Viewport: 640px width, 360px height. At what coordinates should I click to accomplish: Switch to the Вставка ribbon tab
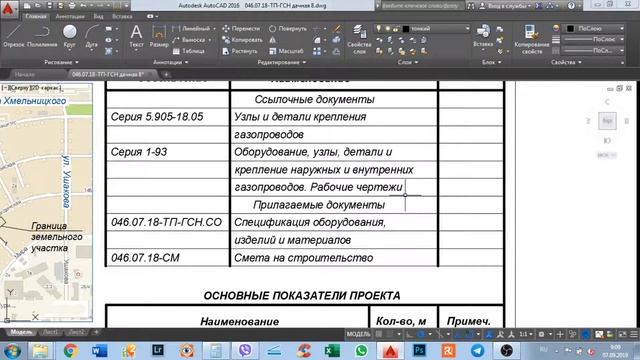(x=122, y=16)
